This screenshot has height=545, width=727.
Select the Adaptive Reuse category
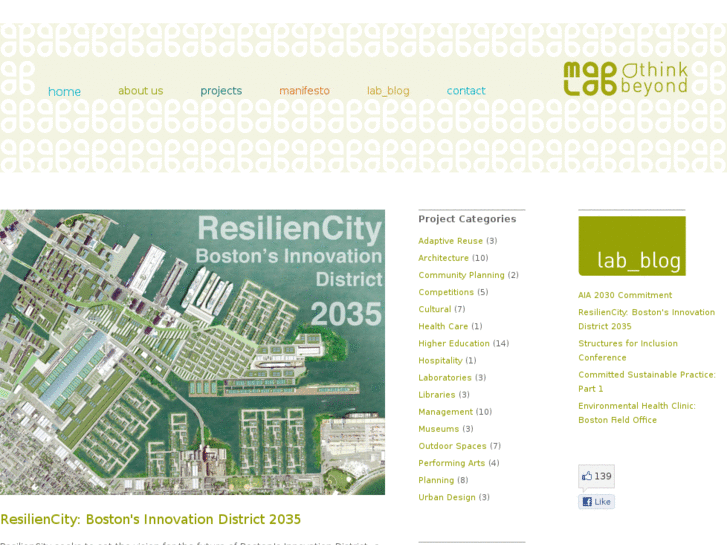[450, 241]
